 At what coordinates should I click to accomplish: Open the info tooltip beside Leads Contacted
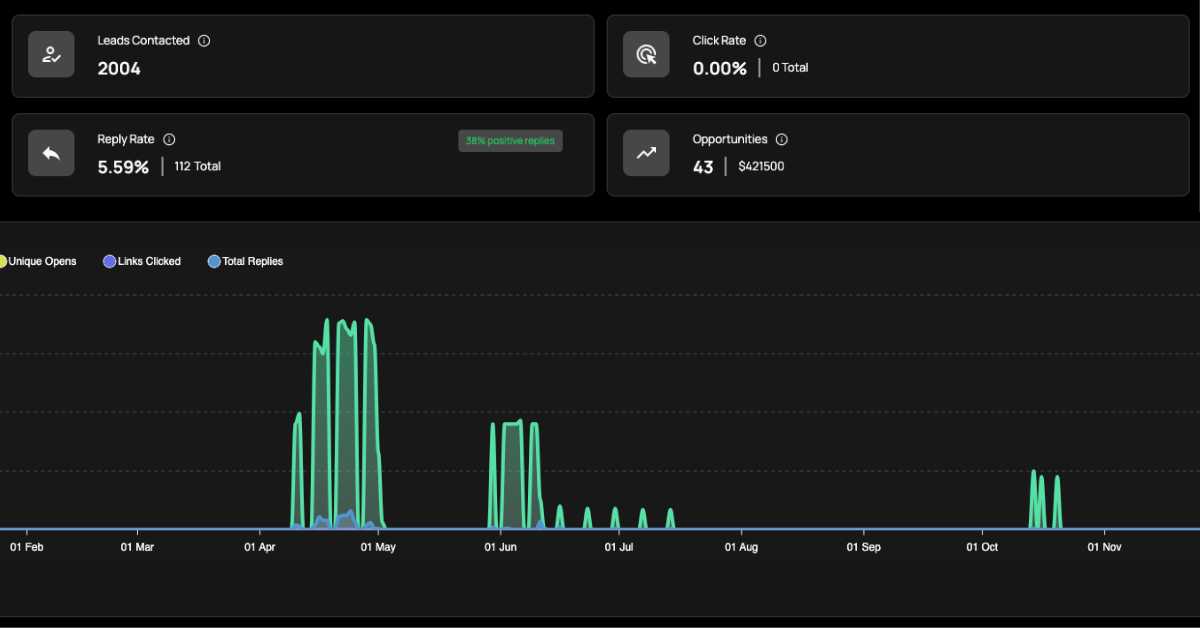(204, 41)
